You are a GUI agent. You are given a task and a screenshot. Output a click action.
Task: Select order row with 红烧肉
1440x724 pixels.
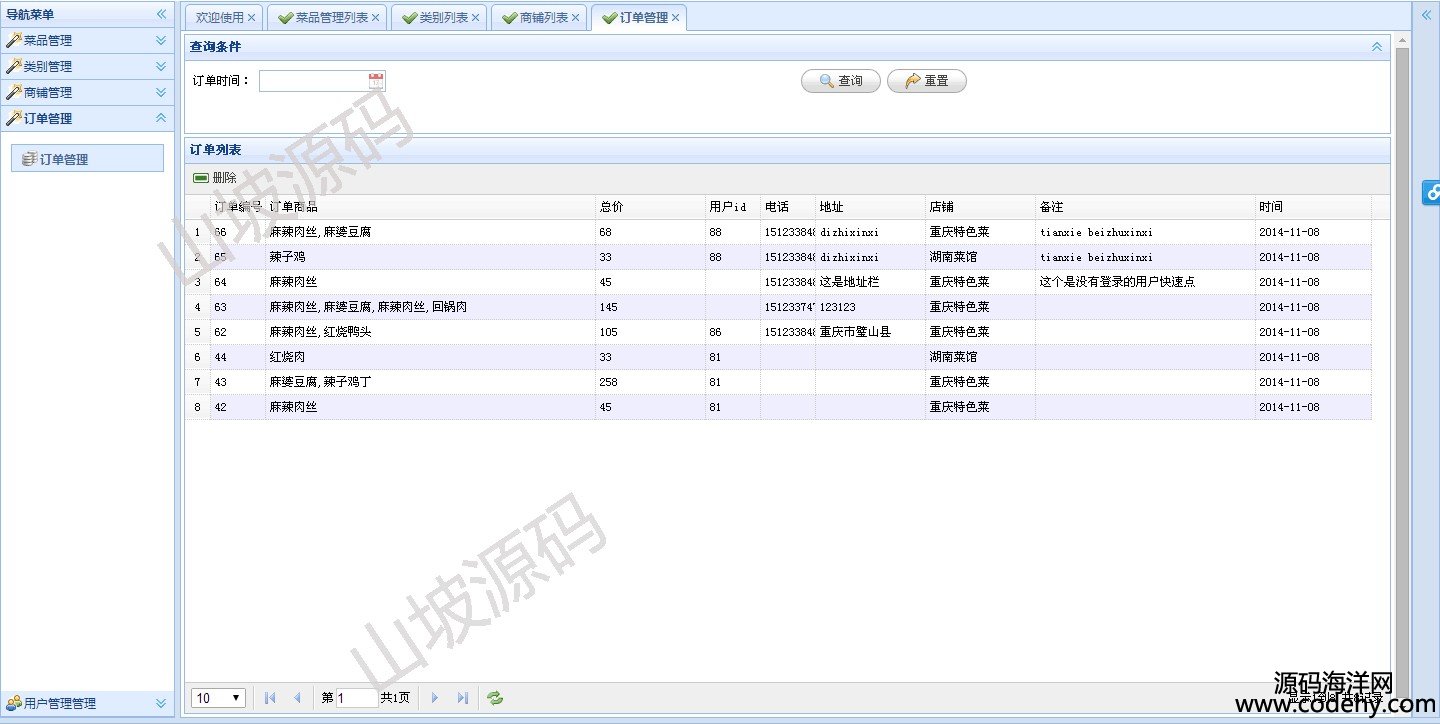pyautogui.click(x=778, y=357)
